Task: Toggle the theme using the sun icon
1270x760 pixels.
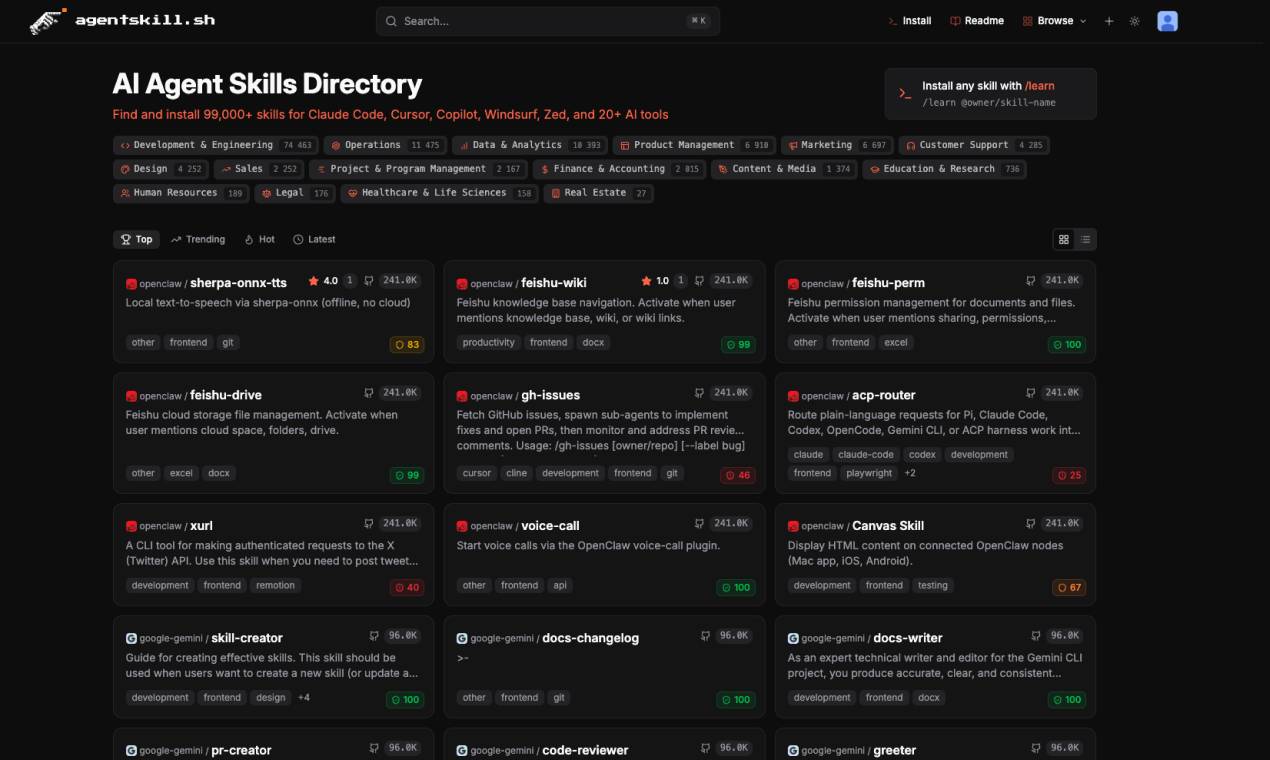Action: point(1135,20)
